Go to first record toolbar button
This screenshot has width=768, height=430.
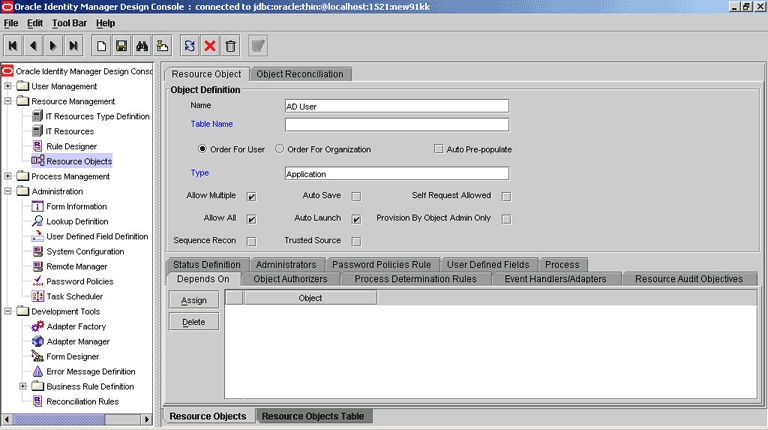click(x=13, y=46)
